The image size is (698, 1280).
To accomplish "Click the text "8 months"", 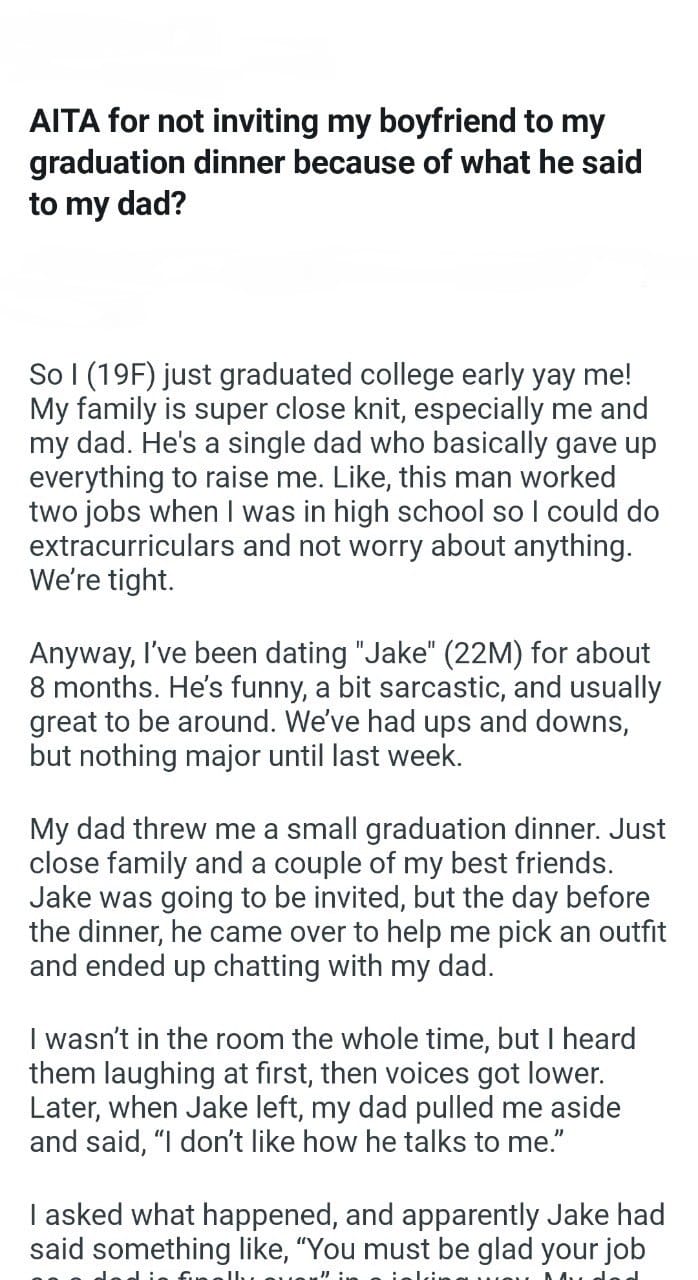I will pyautogui.click(x=92, y=688).
